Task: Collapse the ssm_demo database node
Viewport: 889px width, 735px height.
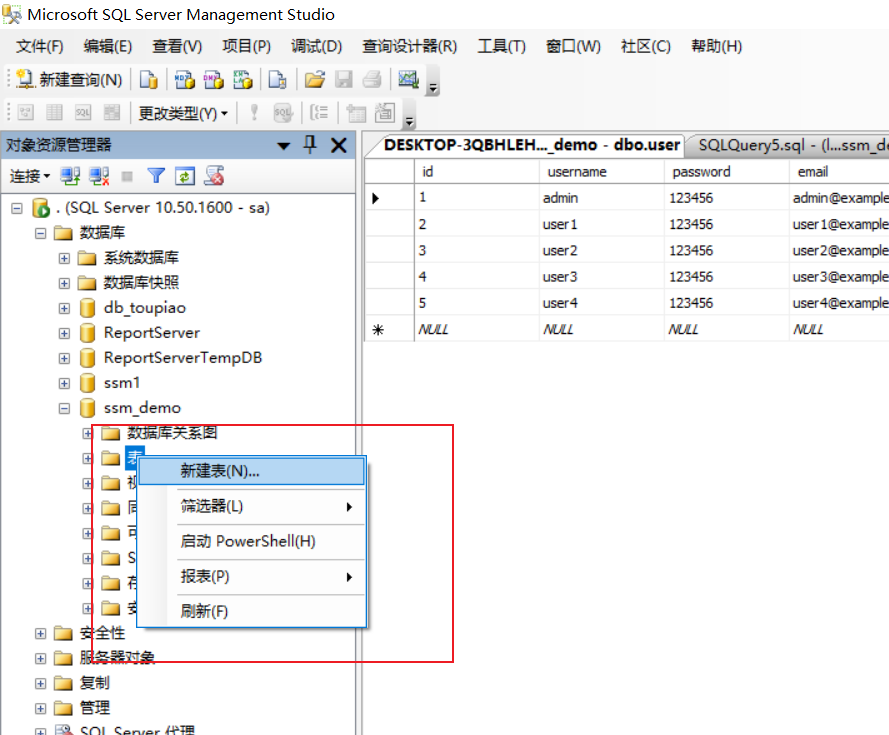Action: pyautogui.click(x=64, y=408)
